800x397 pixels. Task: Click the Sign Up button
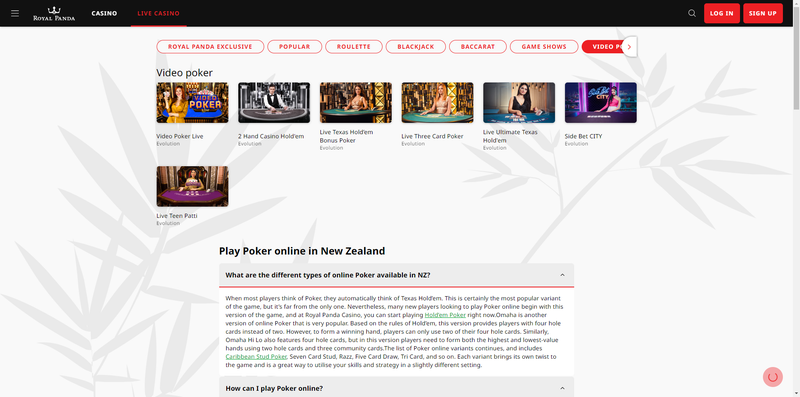coord(763,13)
